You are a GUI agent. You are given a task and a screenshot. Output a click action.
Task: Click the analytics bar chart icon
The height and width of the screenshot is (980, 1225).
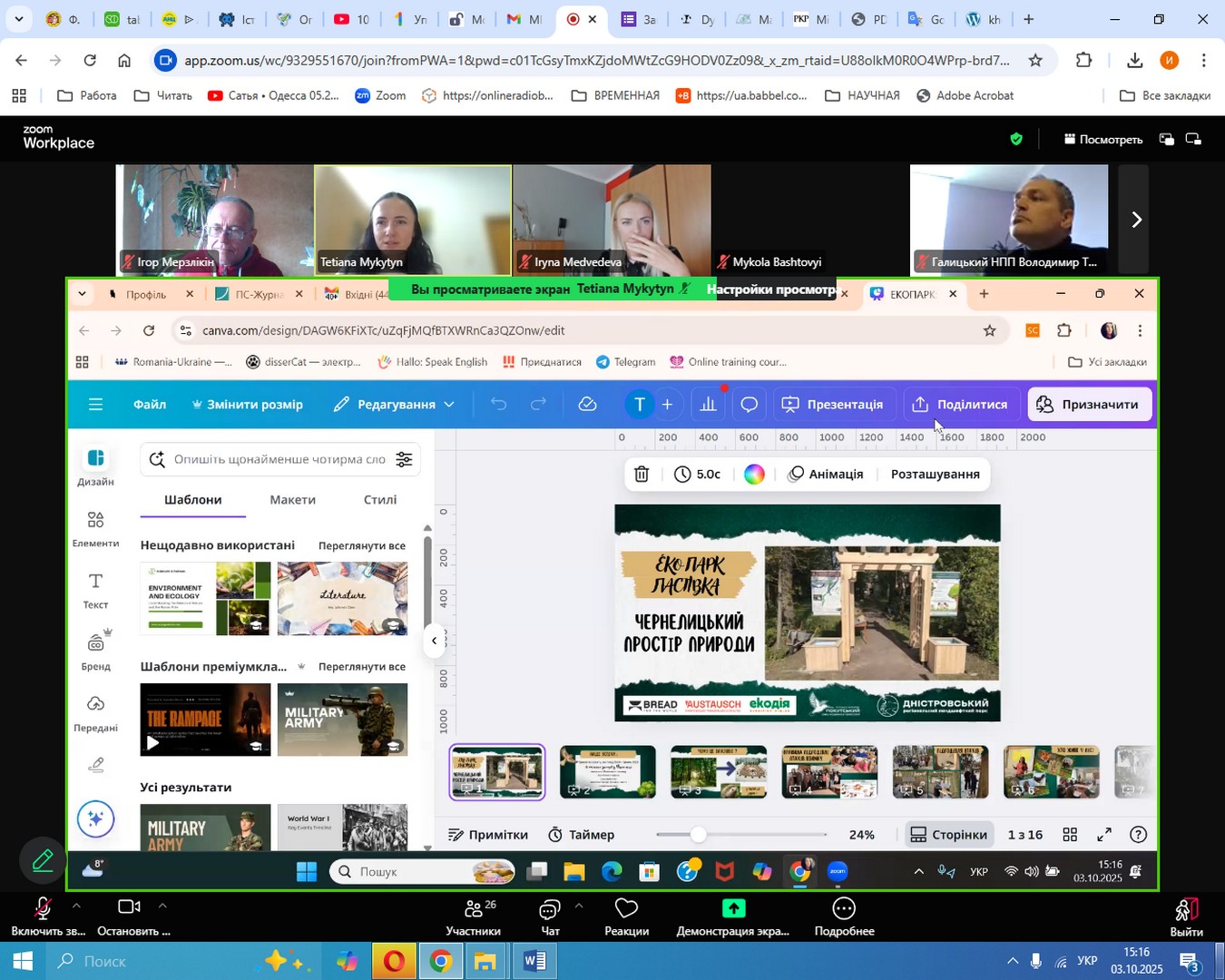pyautogui.click(x=709, y=405)
